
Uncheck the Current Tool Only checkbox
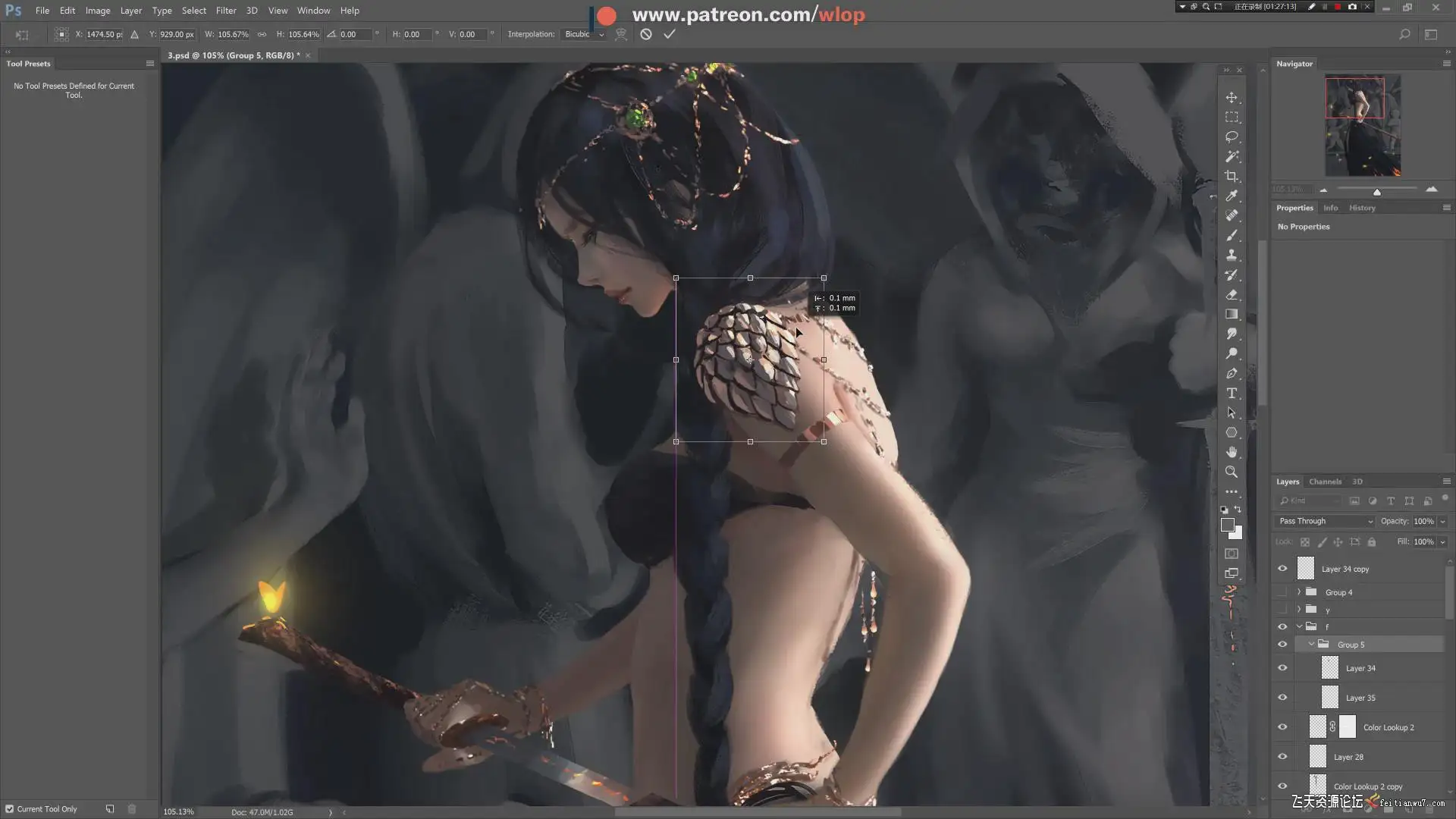pyautogui.click(x=10, y=809)
